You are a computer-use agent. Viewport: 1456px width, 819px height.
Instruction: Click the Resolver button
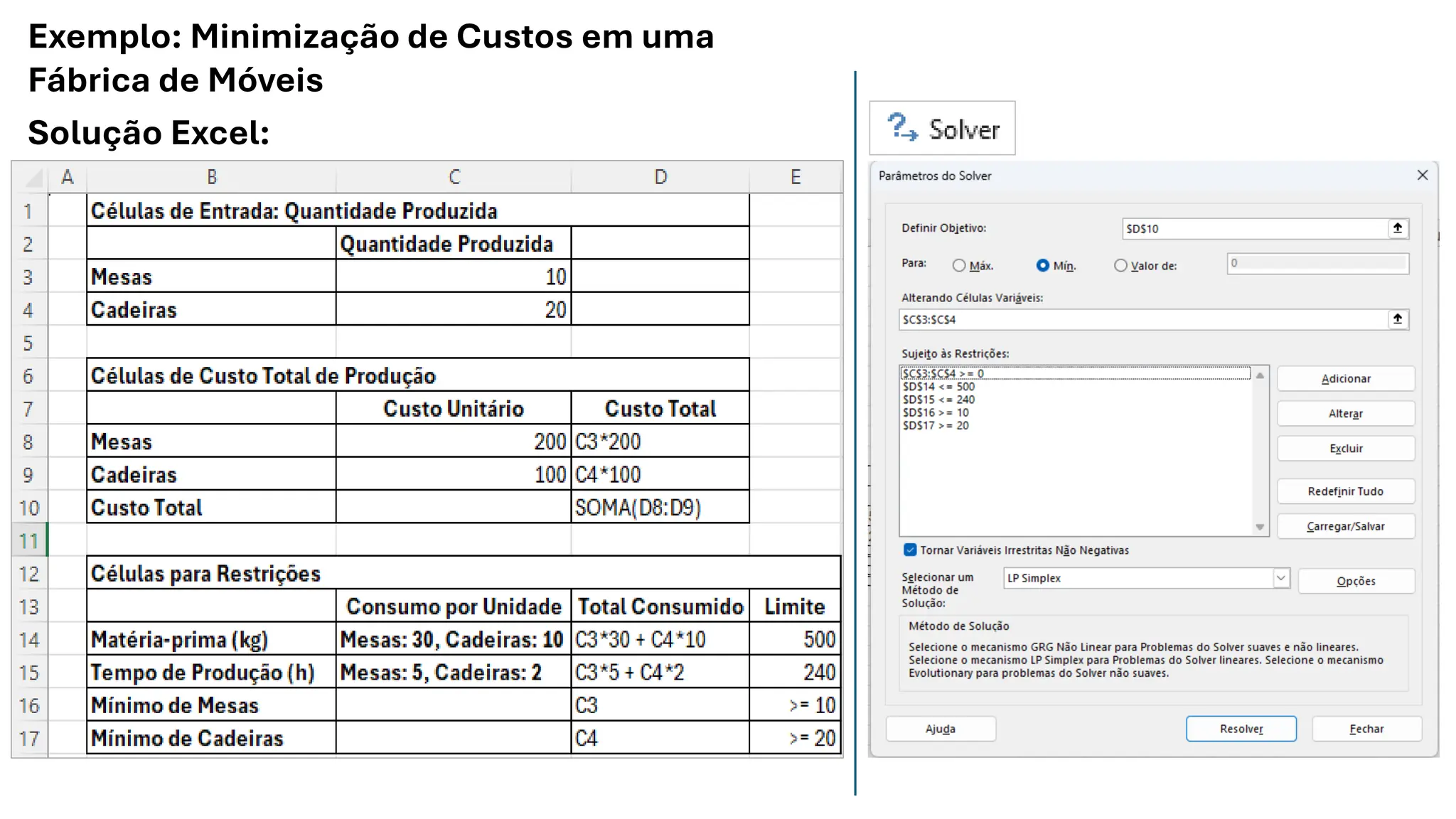click(1241, 729)
